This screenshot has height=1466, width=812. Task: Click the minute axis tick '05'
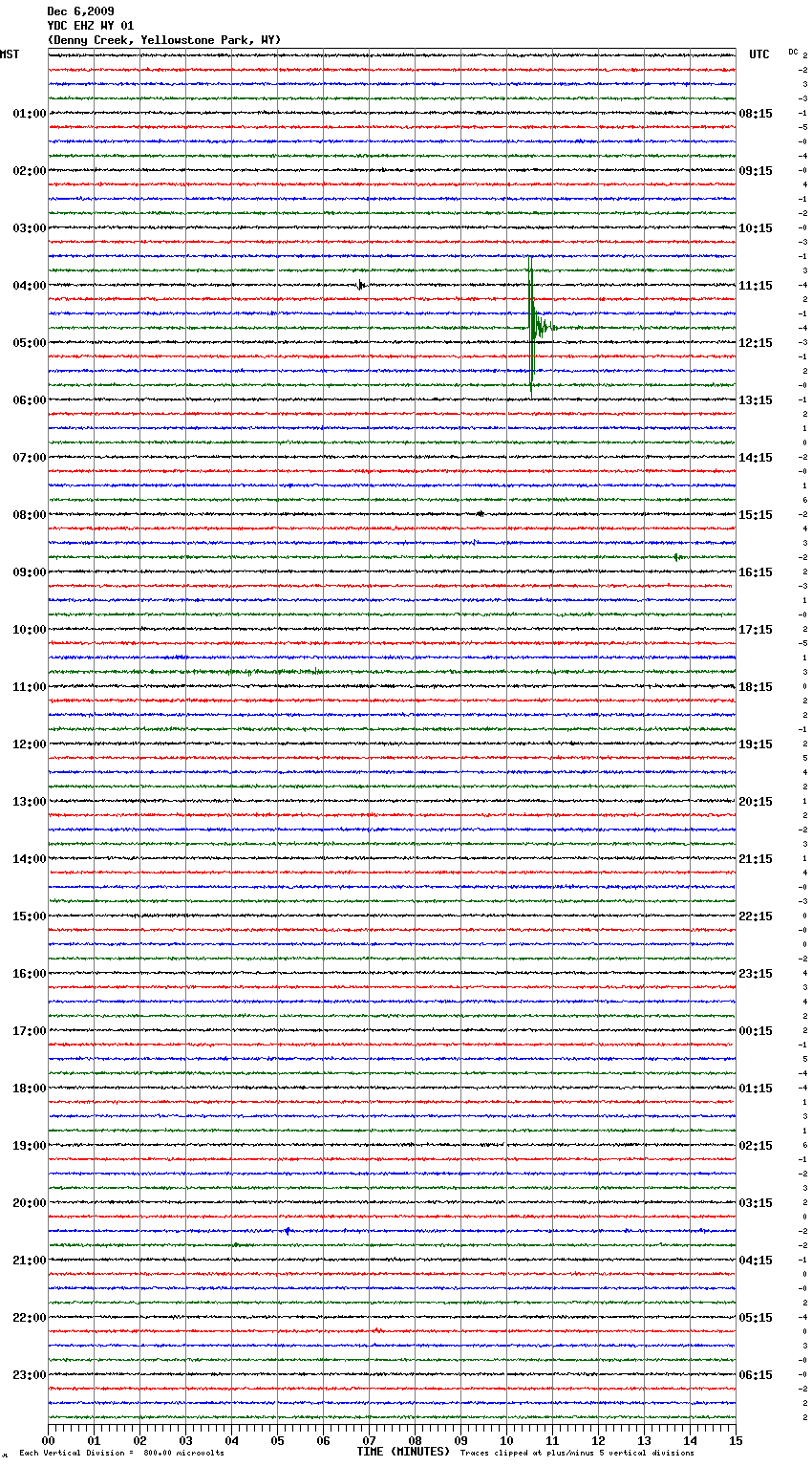[277, 1440]
